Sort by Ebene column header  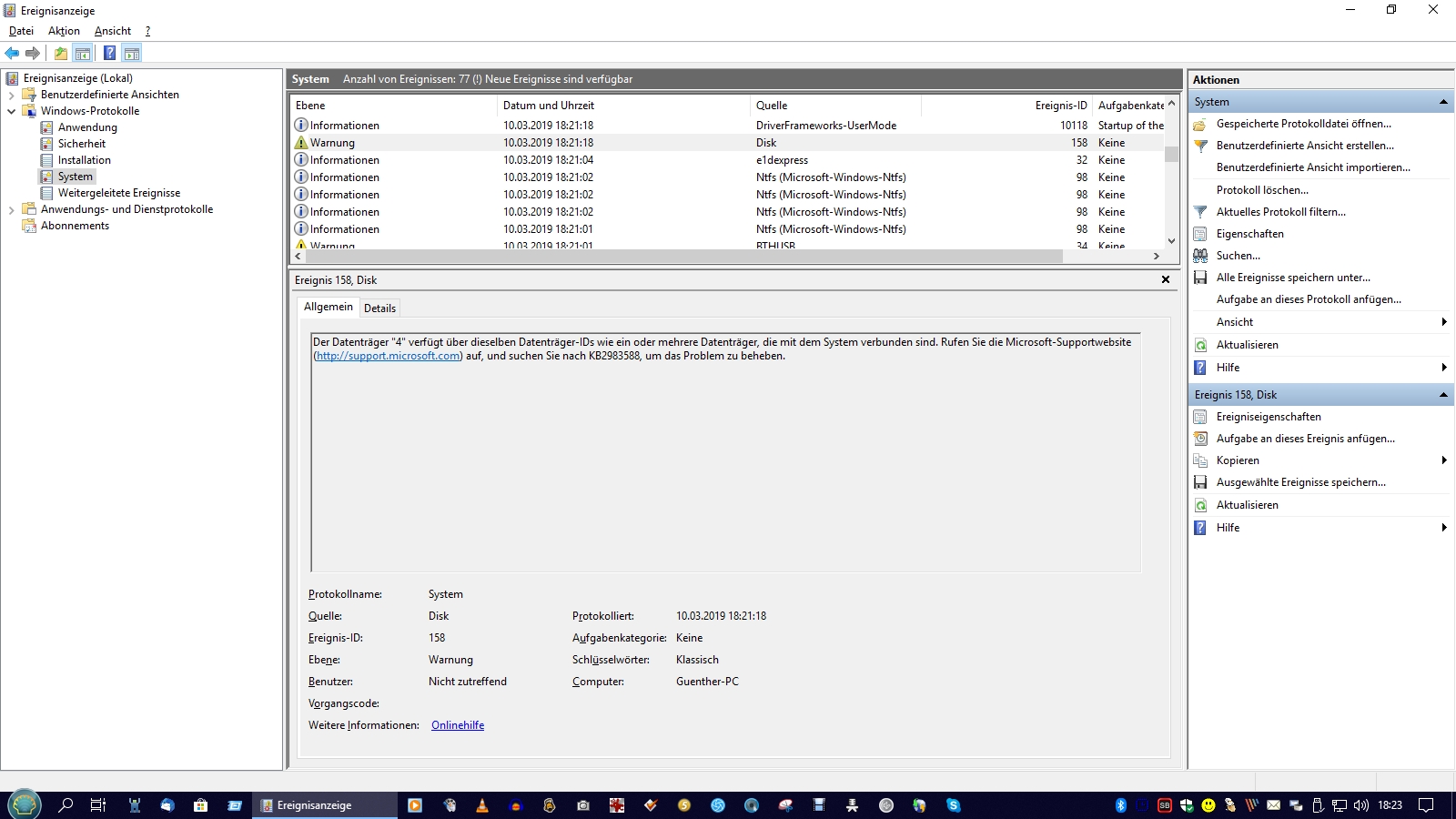(x=393, y=106)
